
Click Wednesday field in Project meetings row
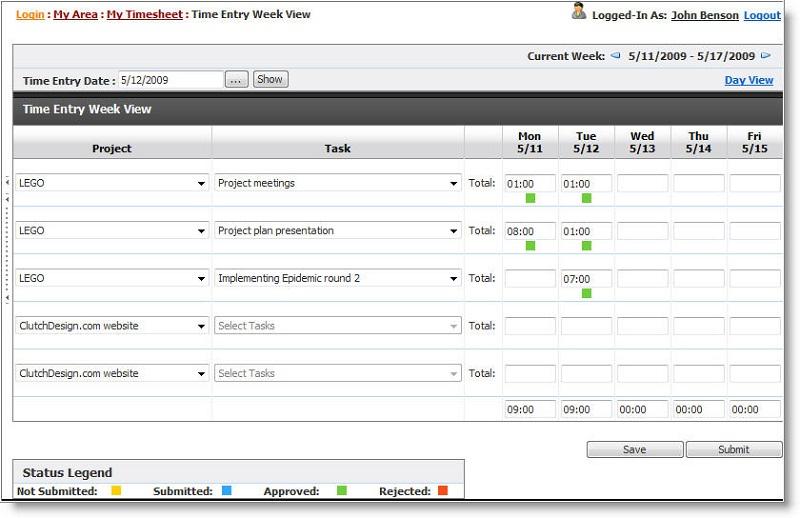(643, 183)
